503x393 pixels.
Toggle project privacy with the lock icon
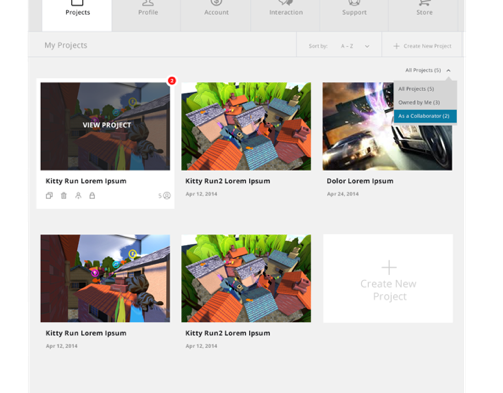pos(92,196)
